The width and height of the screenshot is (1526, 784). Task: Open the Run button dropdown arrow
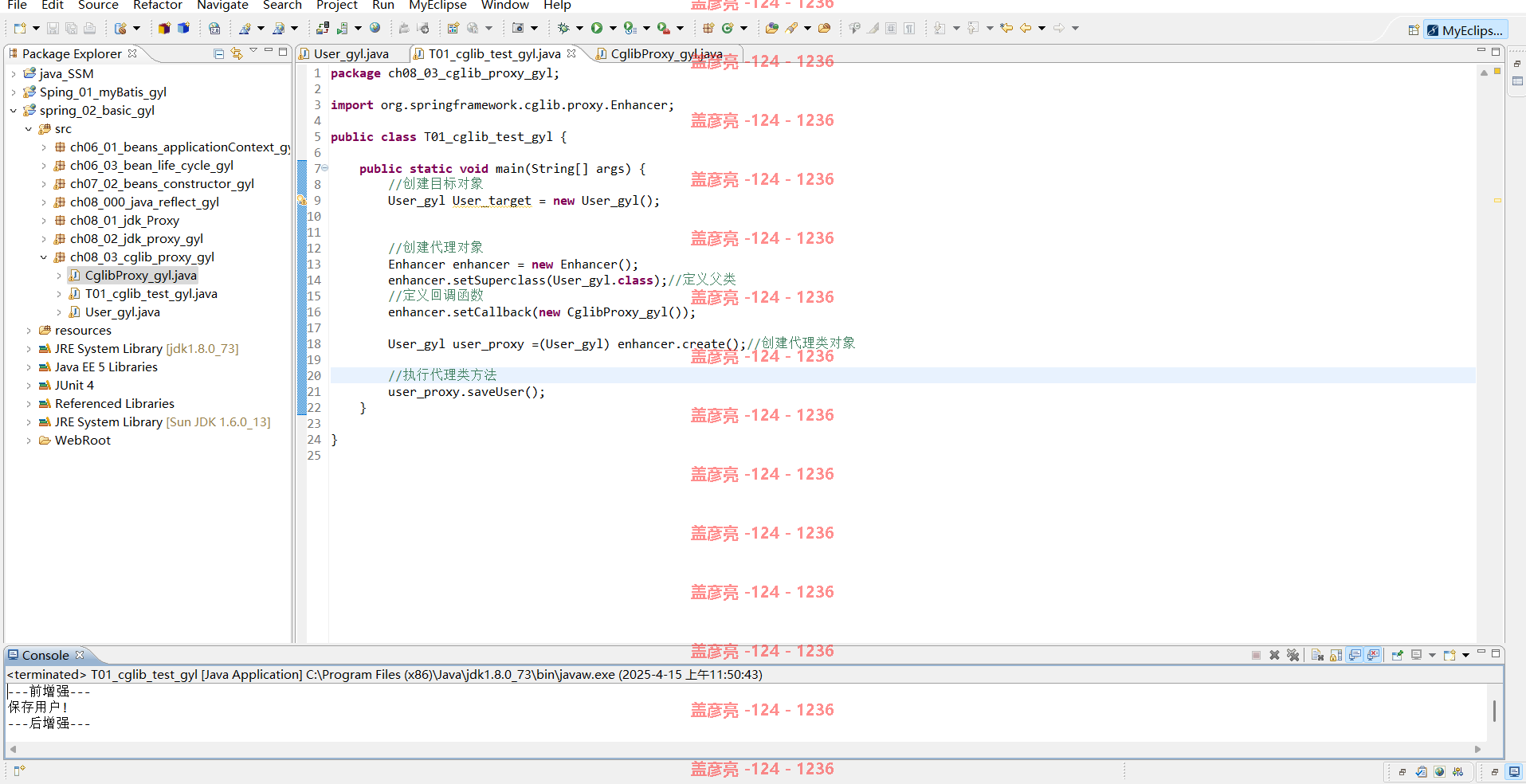[613, 29]
